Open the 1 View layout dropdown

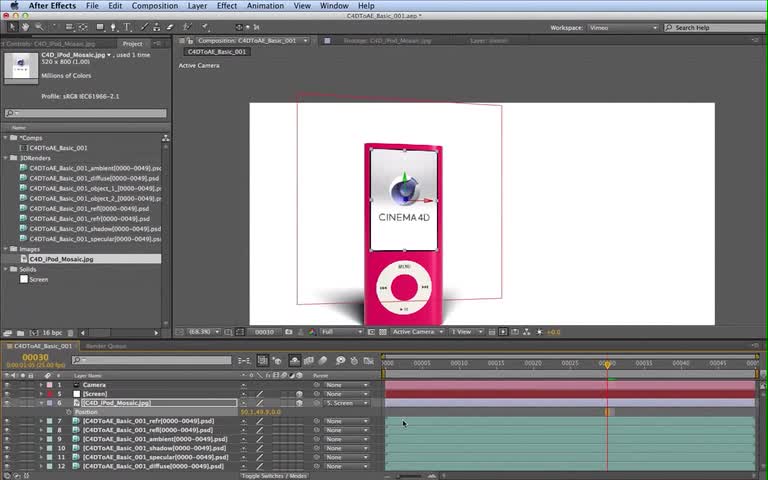point(467,332)
